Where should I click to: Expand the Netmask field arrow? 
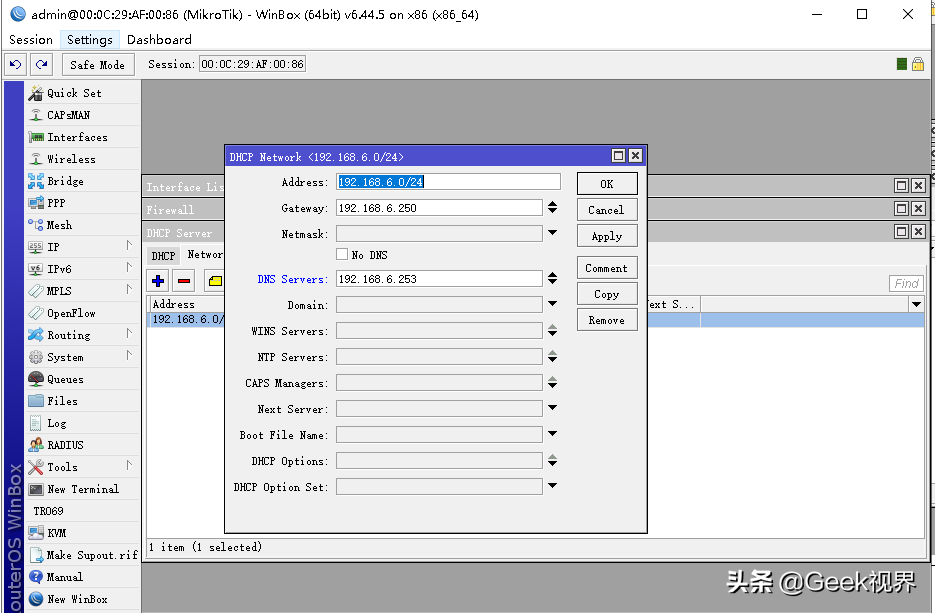553,233
